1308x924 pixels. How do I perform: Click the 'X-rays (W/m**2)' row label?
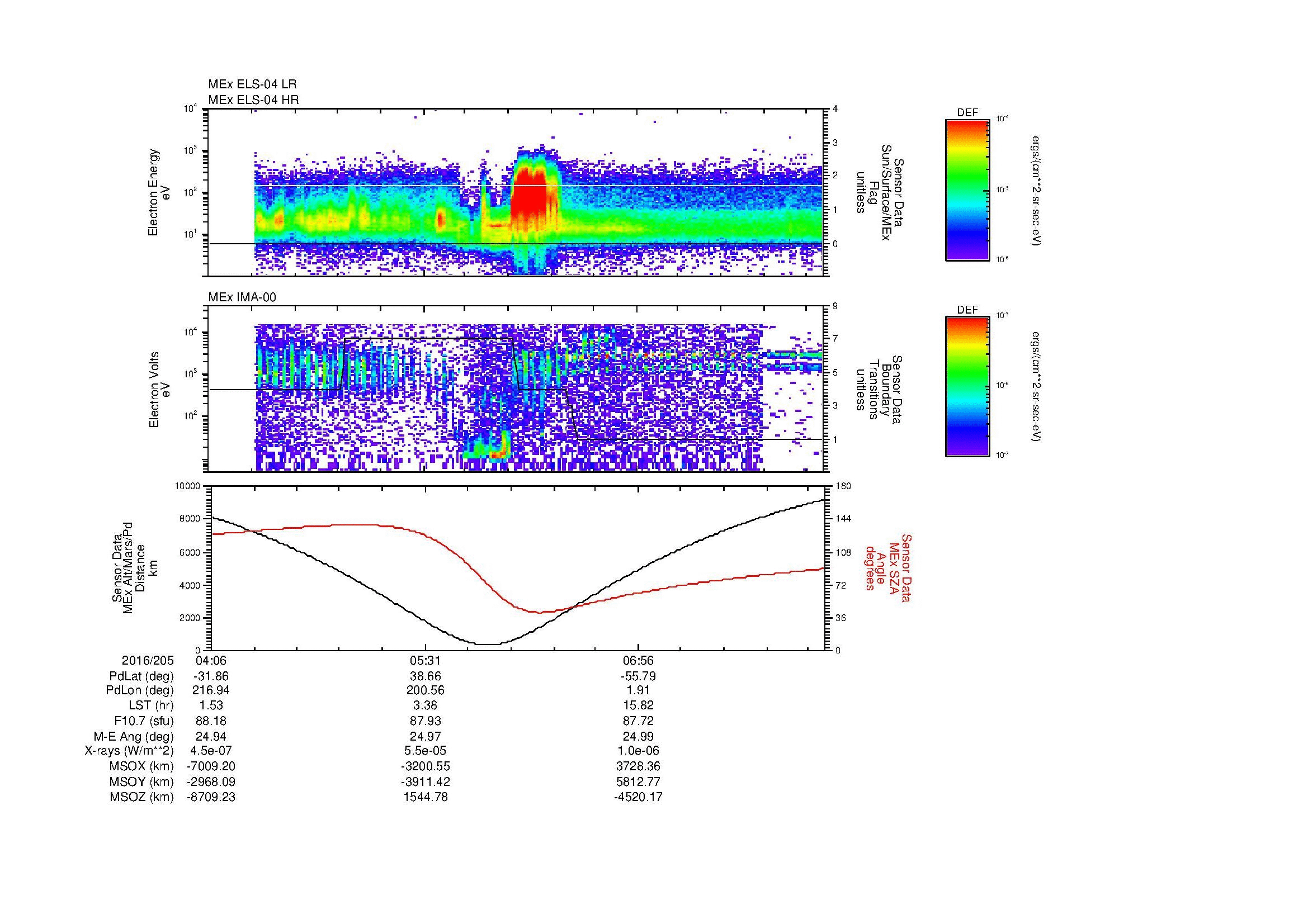click(129, 751)
